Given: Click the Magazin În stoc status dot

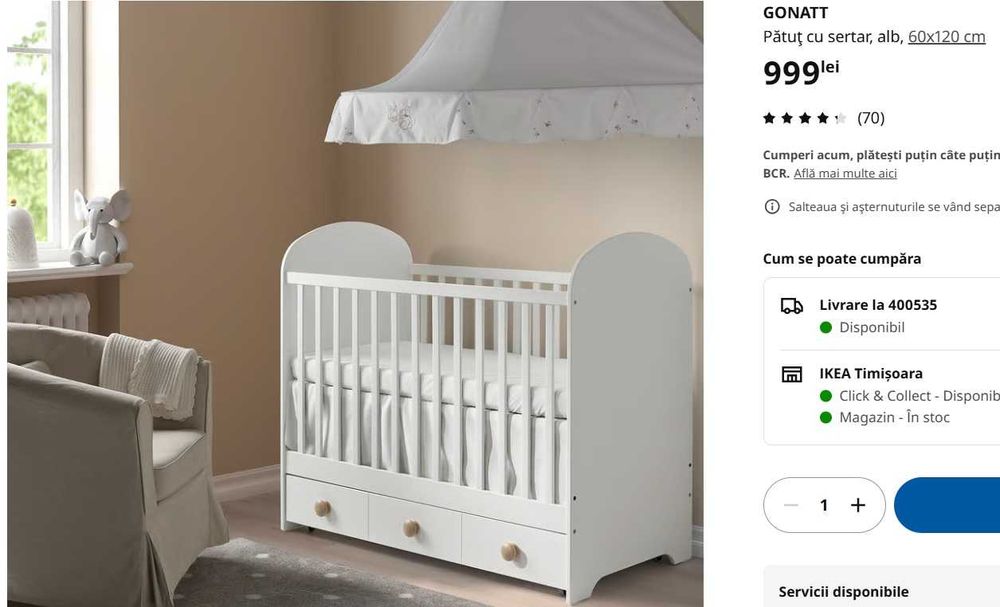Looking at the screenshot, I should [x=826, y=418].
